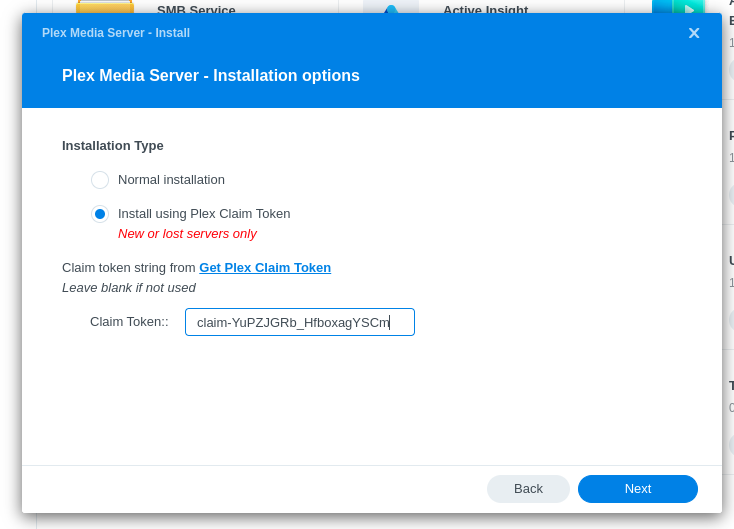
Task: Click the 'Normal installation' label text
Action: (x=171, y=180)
